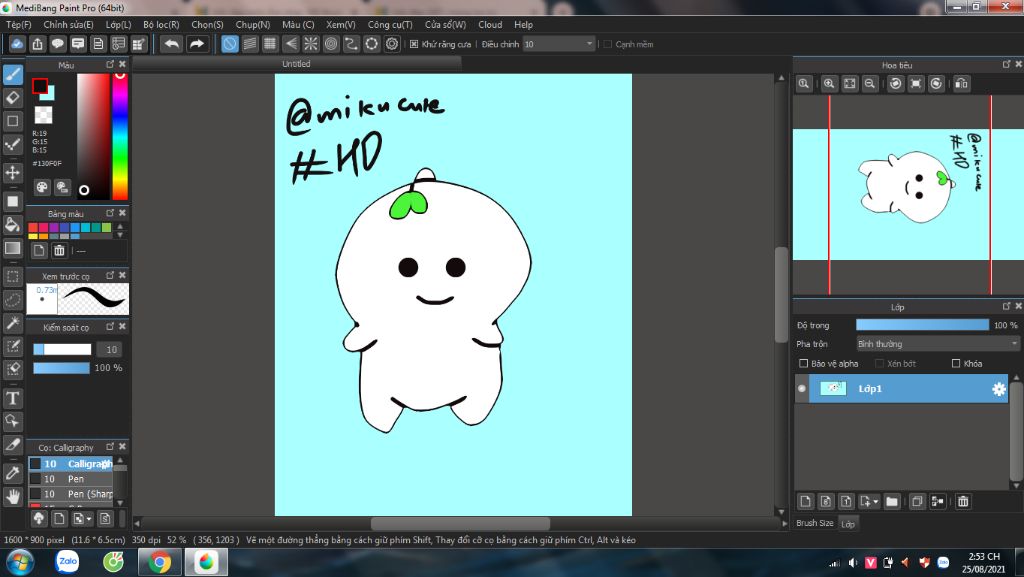Open Chrome from the Windows taskbar

[x=159, y=561]
